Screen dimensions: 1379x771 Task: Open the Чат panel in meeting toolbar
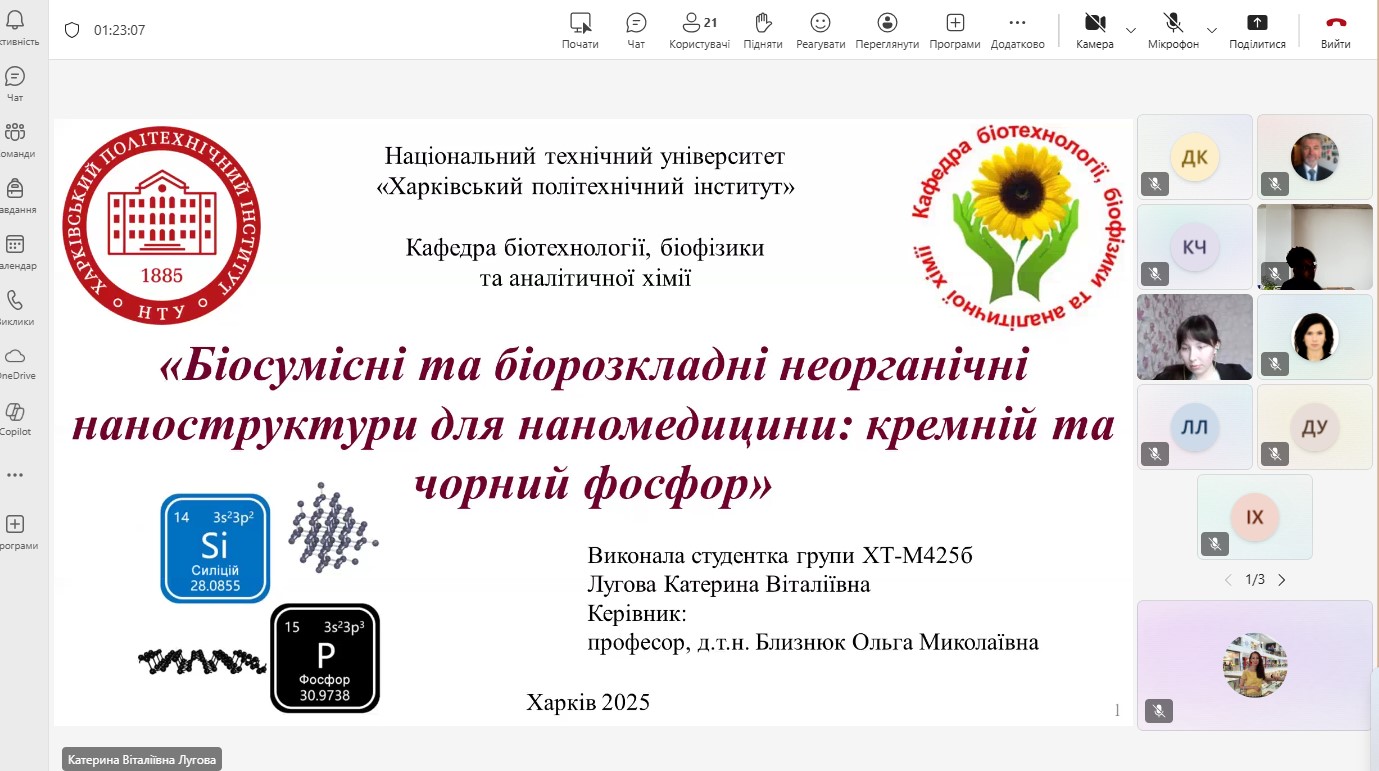[636, 29]
